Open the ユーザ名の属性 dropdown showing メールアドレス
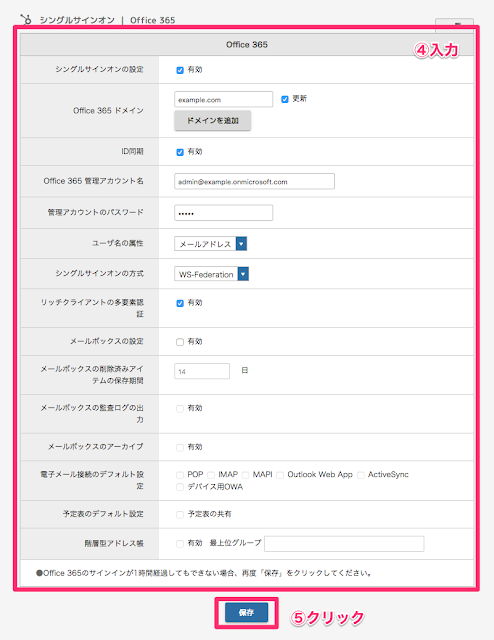This screenshot has width=494, height=640. [x=211, y=244]
